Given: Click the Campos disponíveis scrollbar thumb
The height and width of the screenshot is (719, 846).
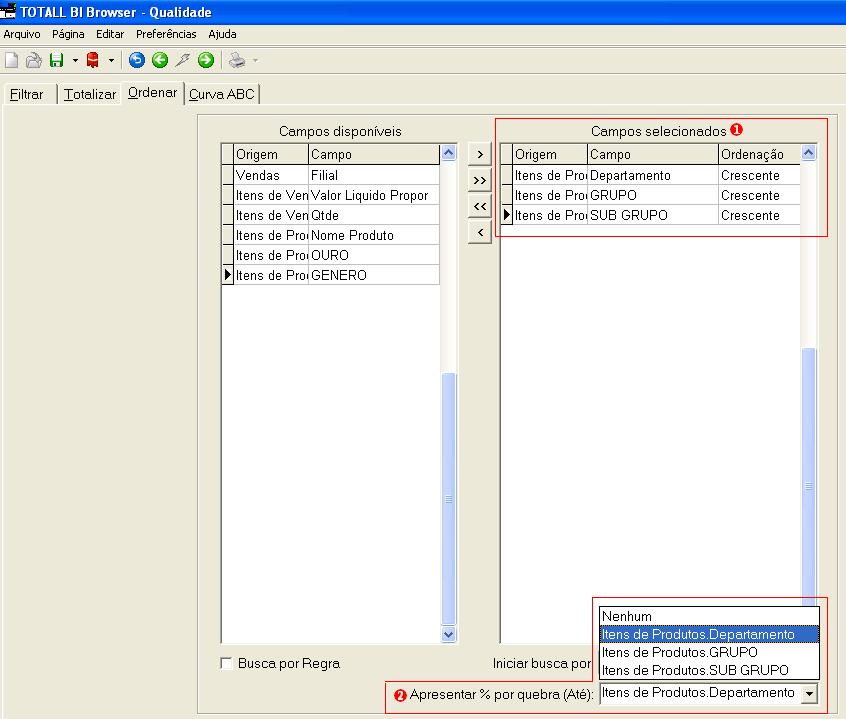Looking at the screenshot, I should pos(448,499).
